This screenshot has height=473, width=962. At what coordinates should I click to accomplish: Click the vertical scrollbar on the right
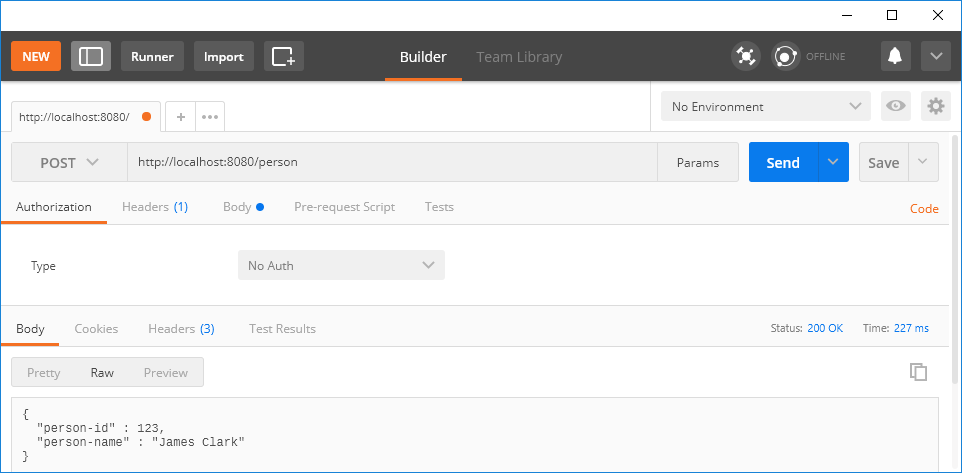pos(955,258)
